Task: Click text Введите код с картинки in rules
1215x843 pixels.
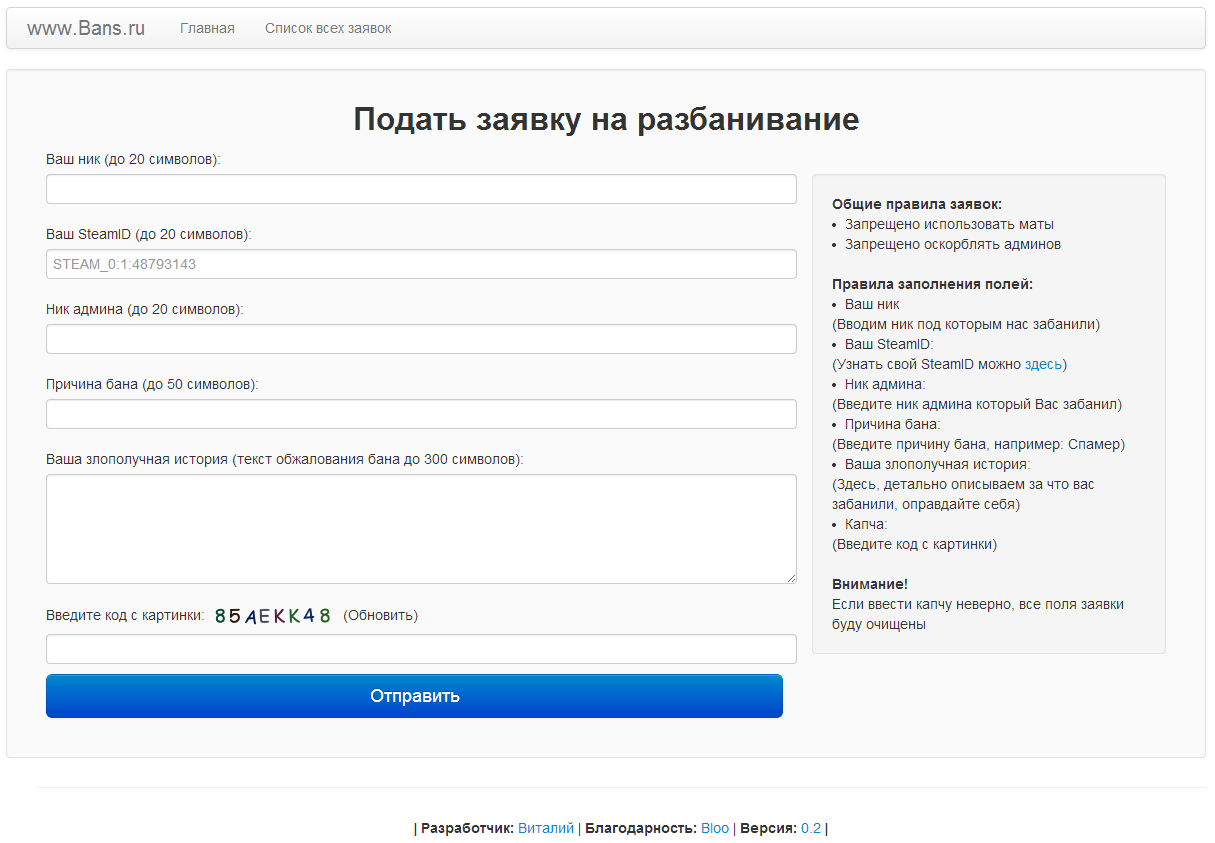Action: click(914, 544)
